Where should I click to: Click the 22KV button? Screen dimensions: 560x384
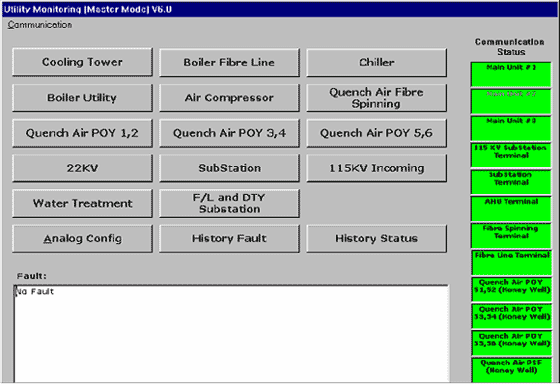(82, 168)
